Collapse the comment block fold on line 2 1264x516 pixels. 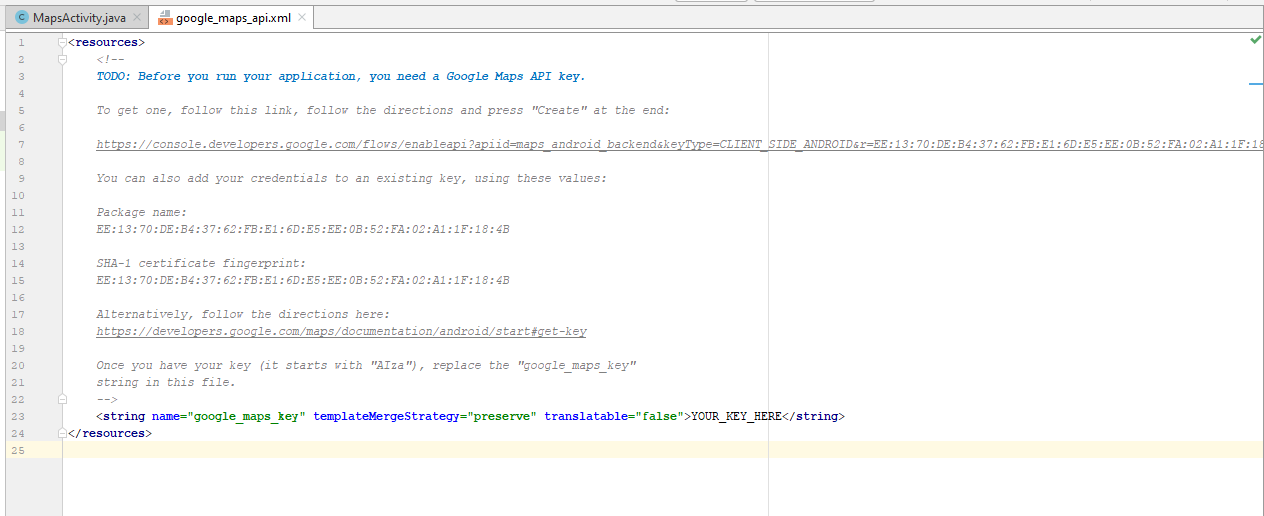click(x=63, y=60)
